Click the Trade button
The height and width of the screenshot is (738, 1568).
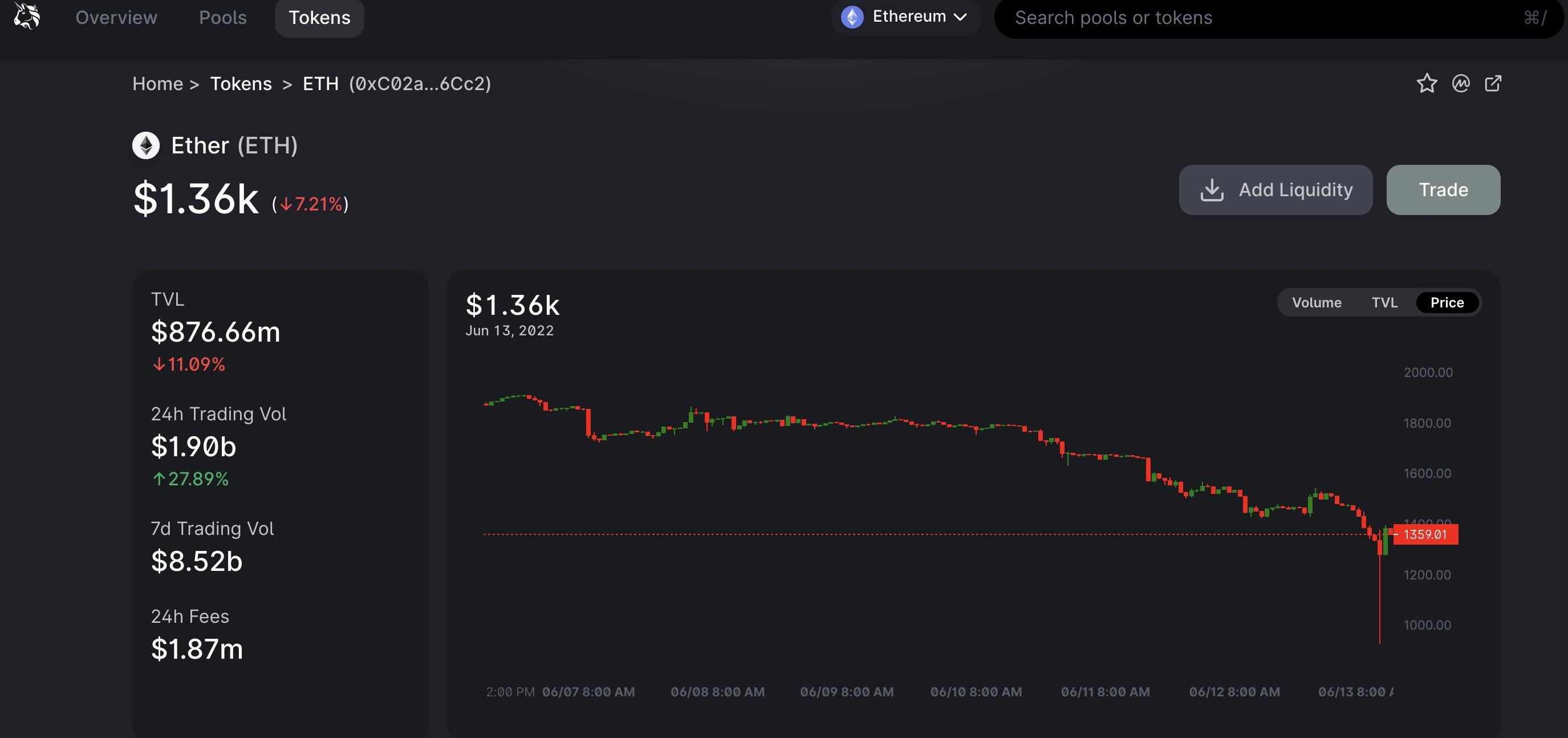[x=1443, y=190]
